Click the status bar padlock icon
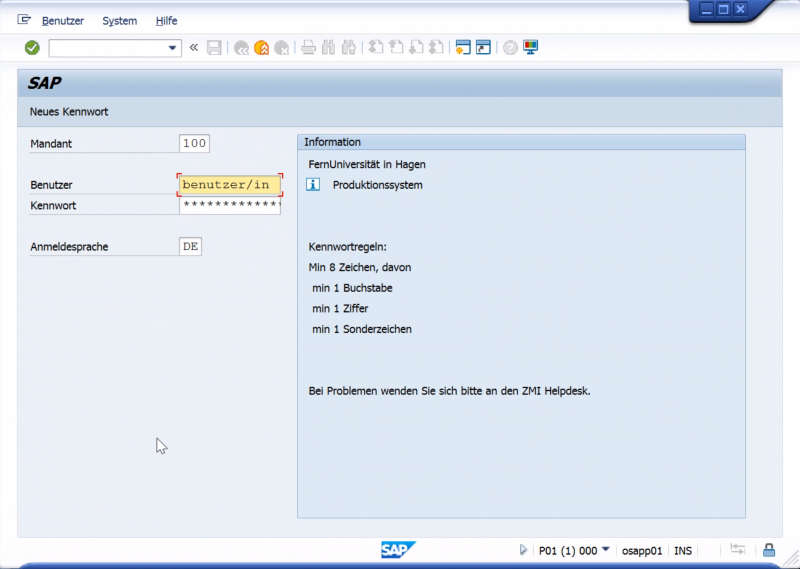The width and height of the screenshot is (800, 569). (x=768, y=550)
